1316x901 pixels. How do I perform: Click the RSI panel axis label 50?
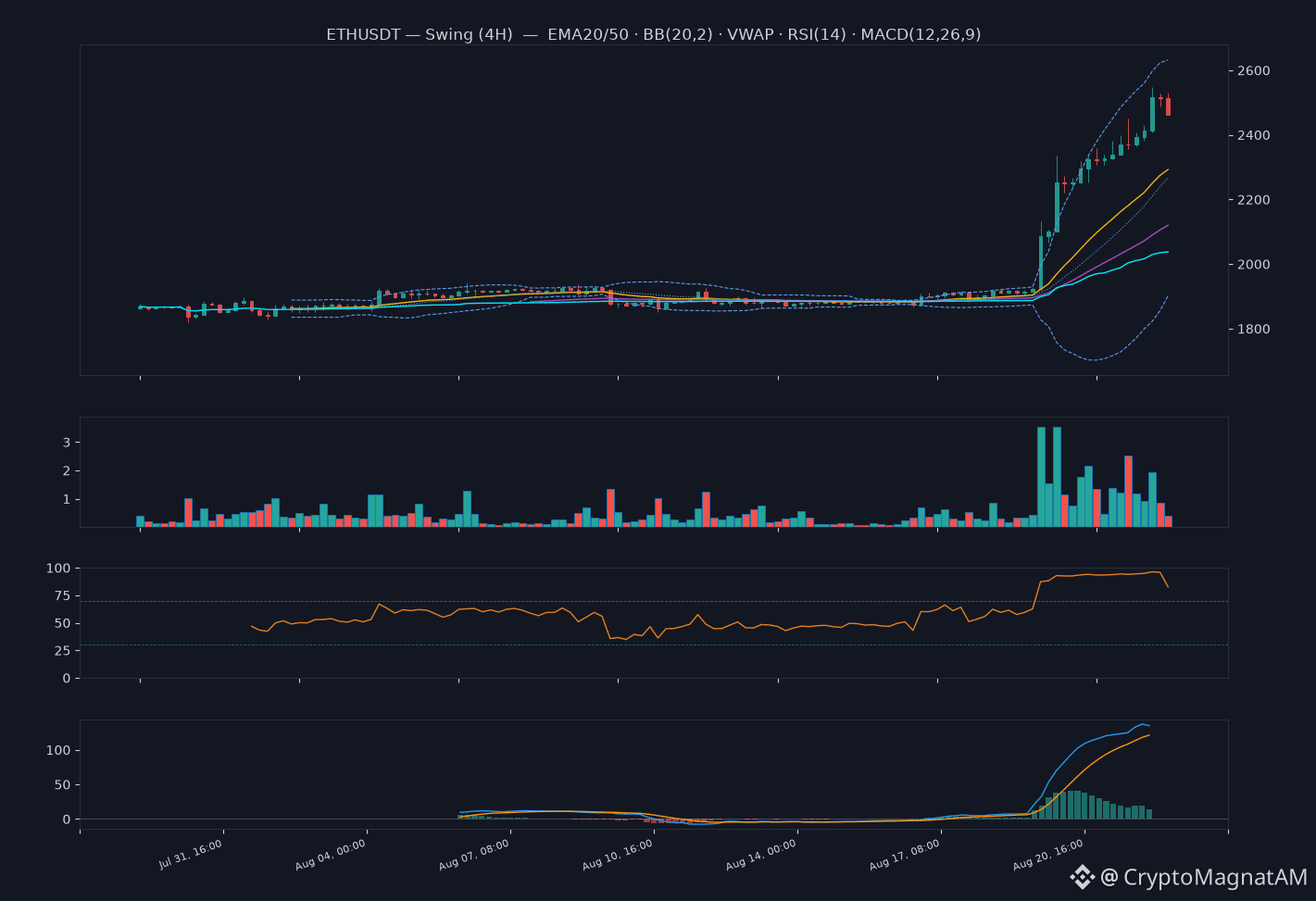pos(62,623)
